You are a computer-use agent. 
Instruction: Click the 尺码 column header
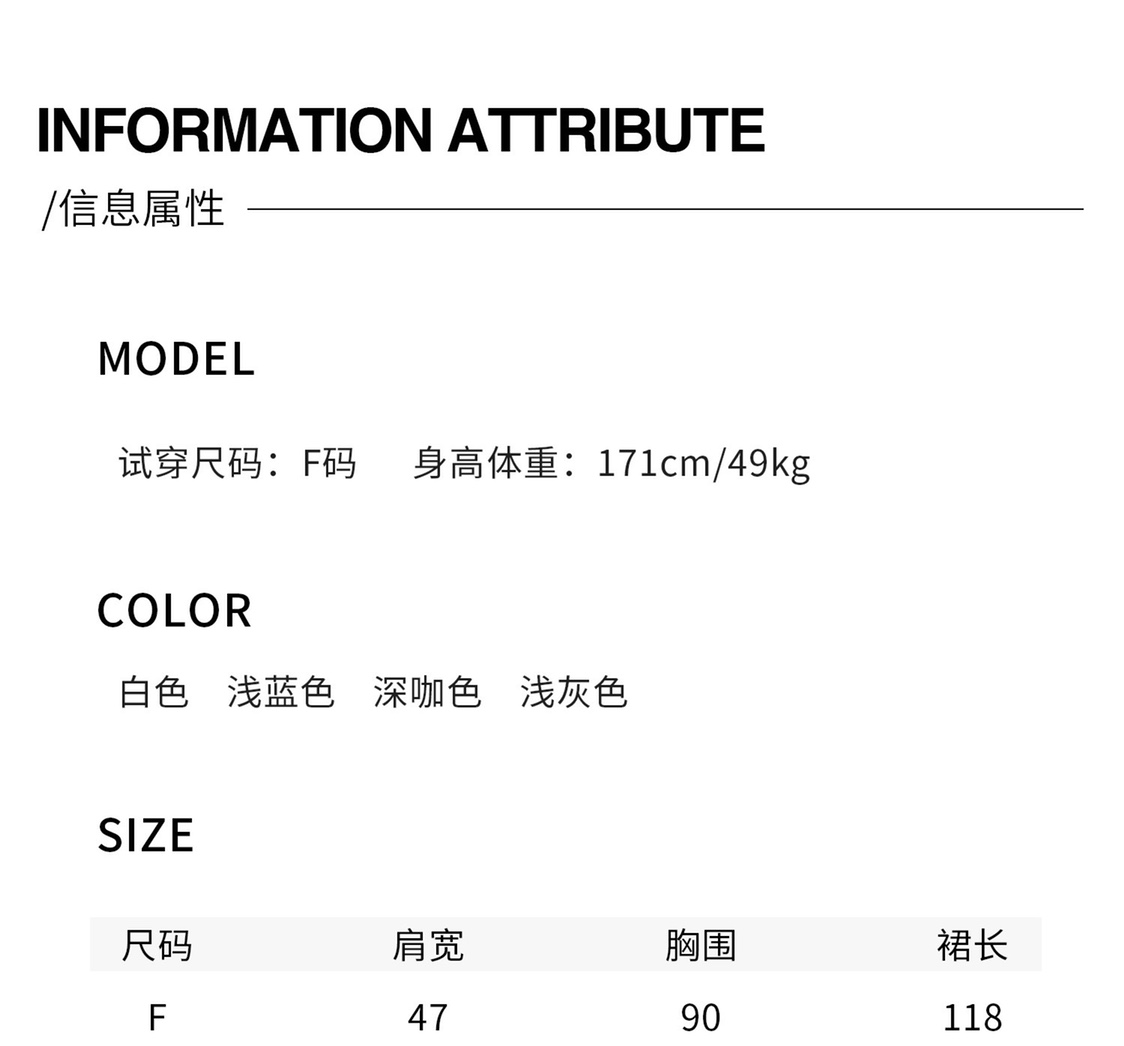157,945
